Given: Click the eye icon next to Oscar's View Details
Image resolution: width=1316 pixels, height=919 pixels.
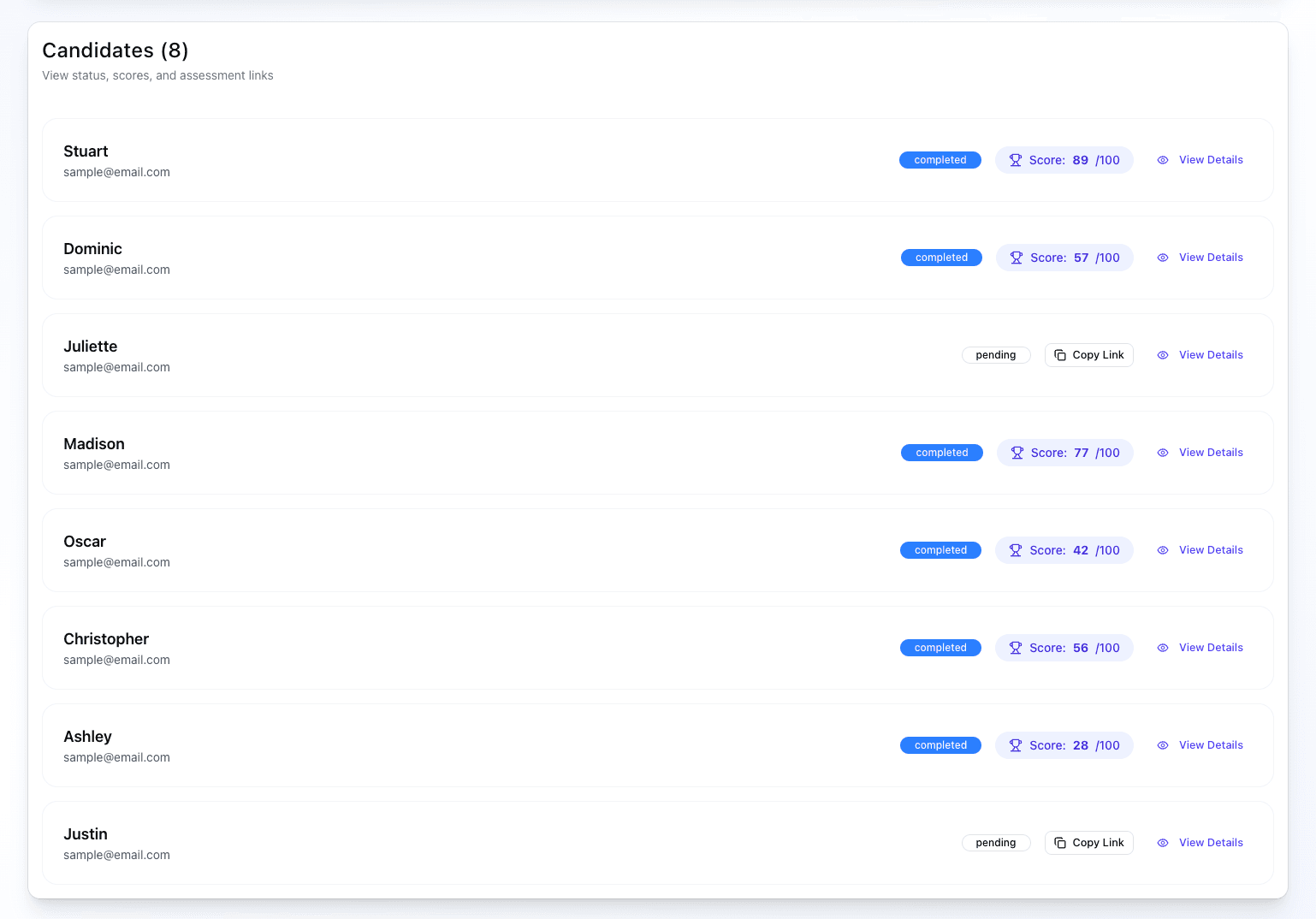Looking at the screenshot, I should (x=1162, y=549).
